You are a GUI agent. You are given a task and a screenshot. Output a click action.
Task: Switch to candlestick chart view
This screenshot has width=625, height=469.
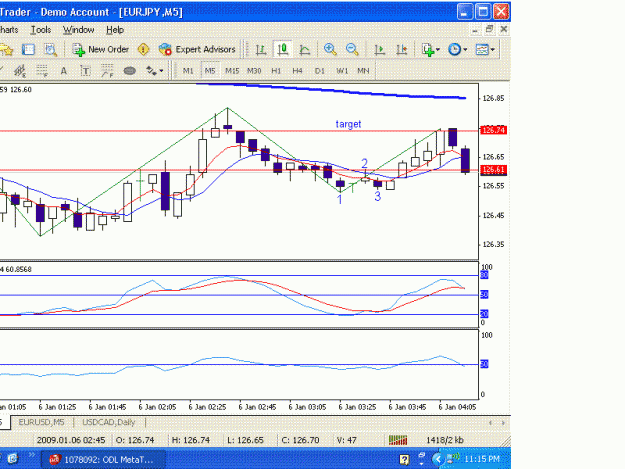click(283, 49)
